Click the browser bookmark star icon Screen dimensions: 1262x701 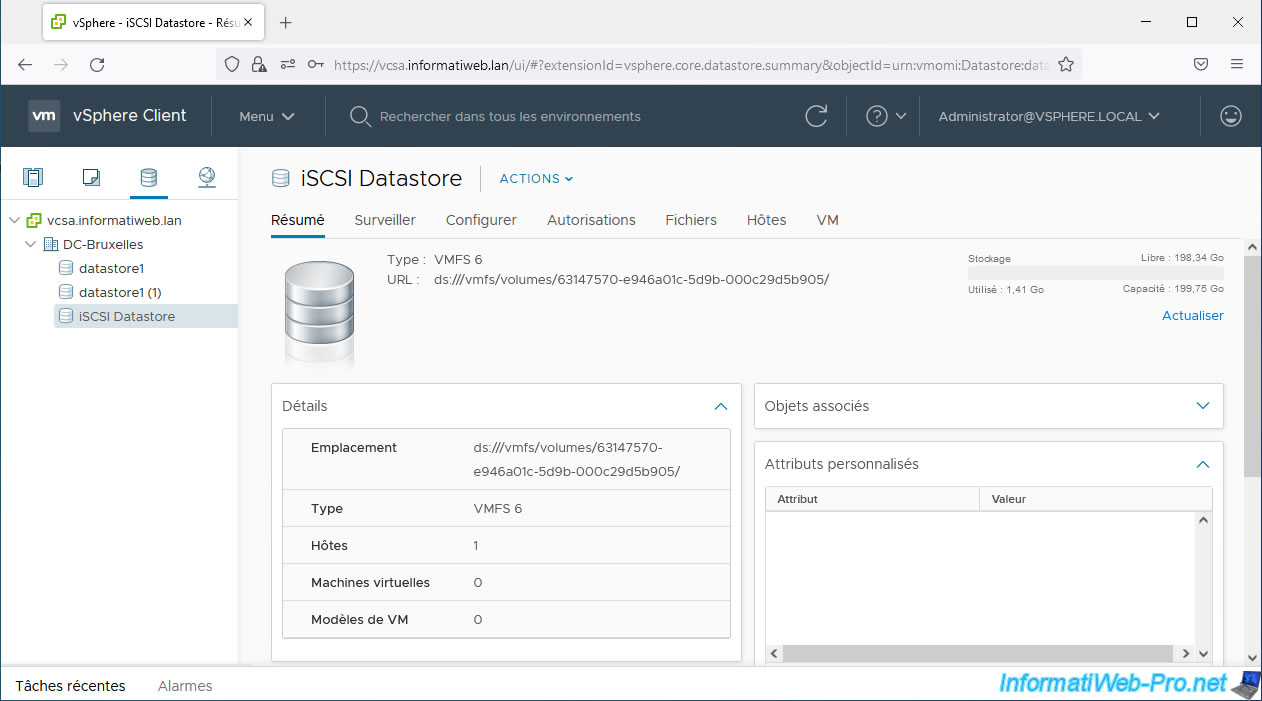point(1066,64)
